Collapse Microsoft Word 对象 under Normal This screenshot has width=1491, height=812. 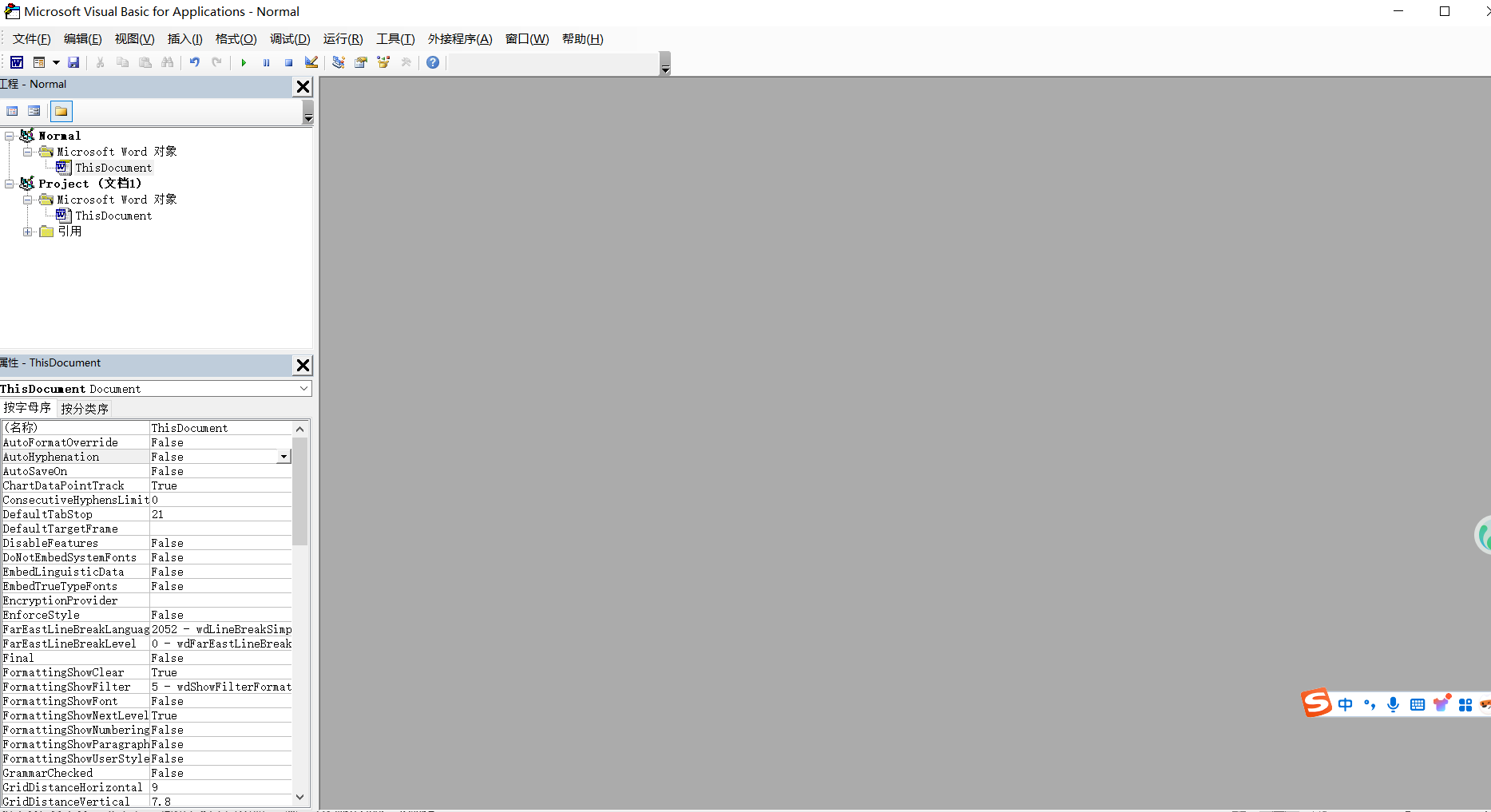point(28,152)
